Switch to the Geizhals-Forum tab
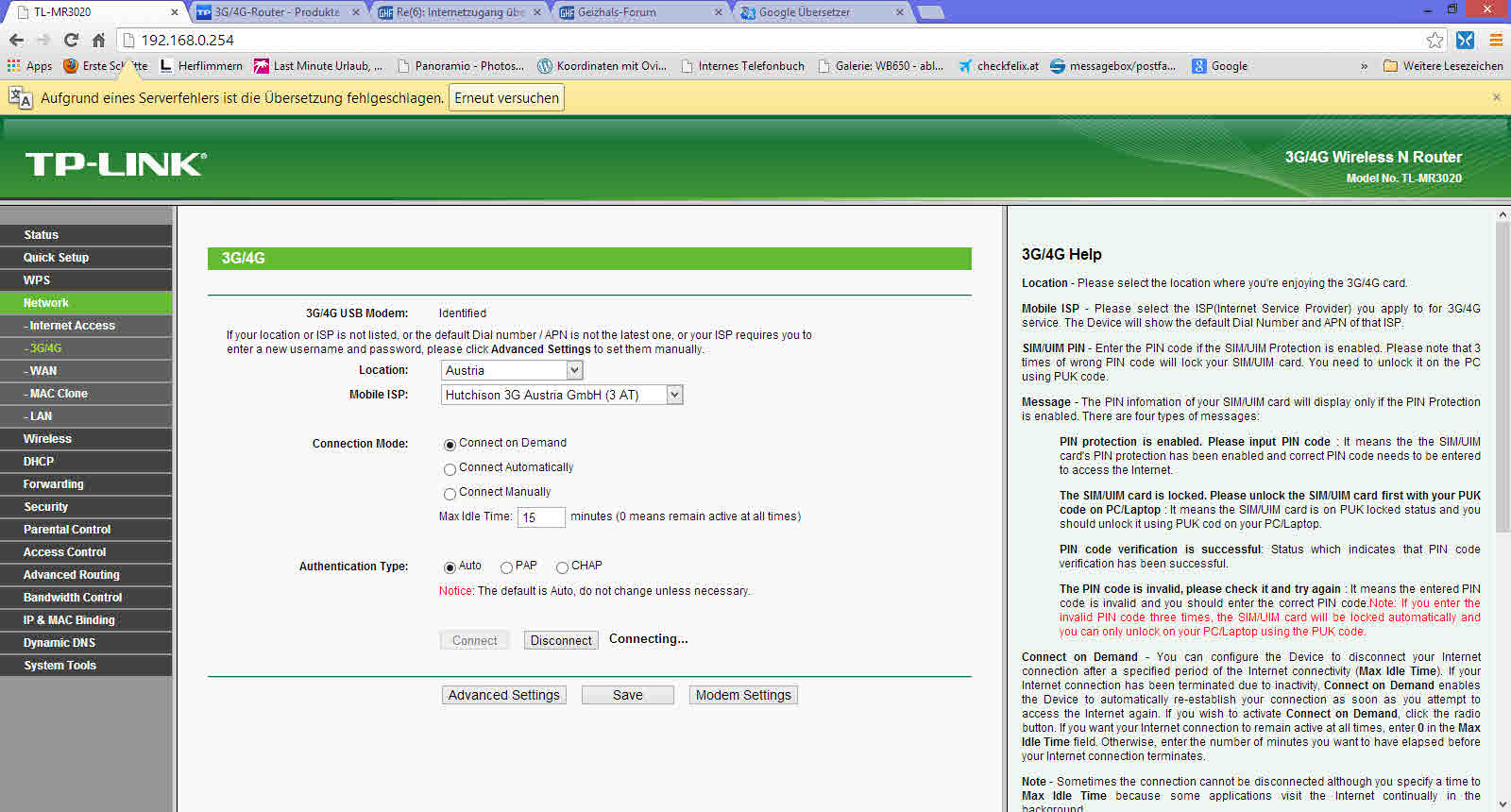 (641, 12)
